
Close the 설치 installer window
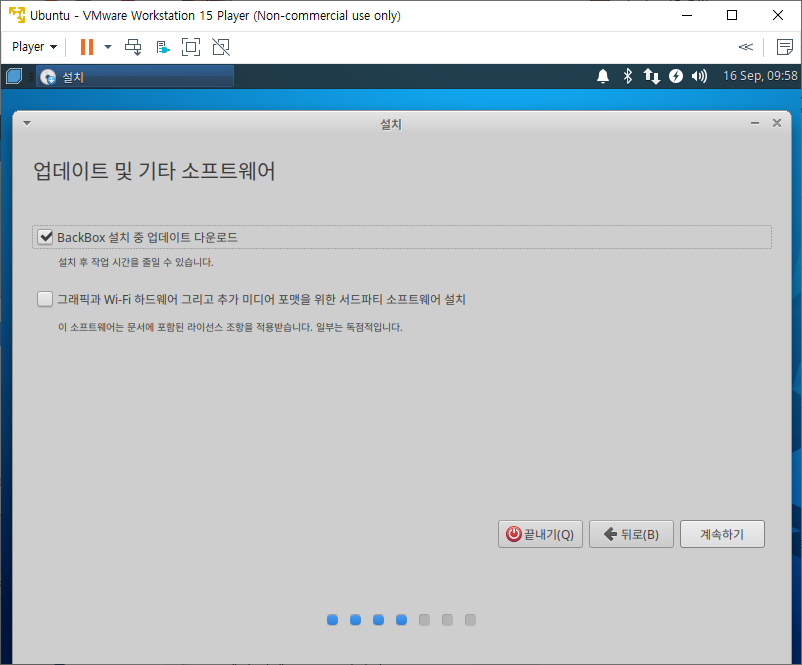pyautogui.click(x=777, y=123)
